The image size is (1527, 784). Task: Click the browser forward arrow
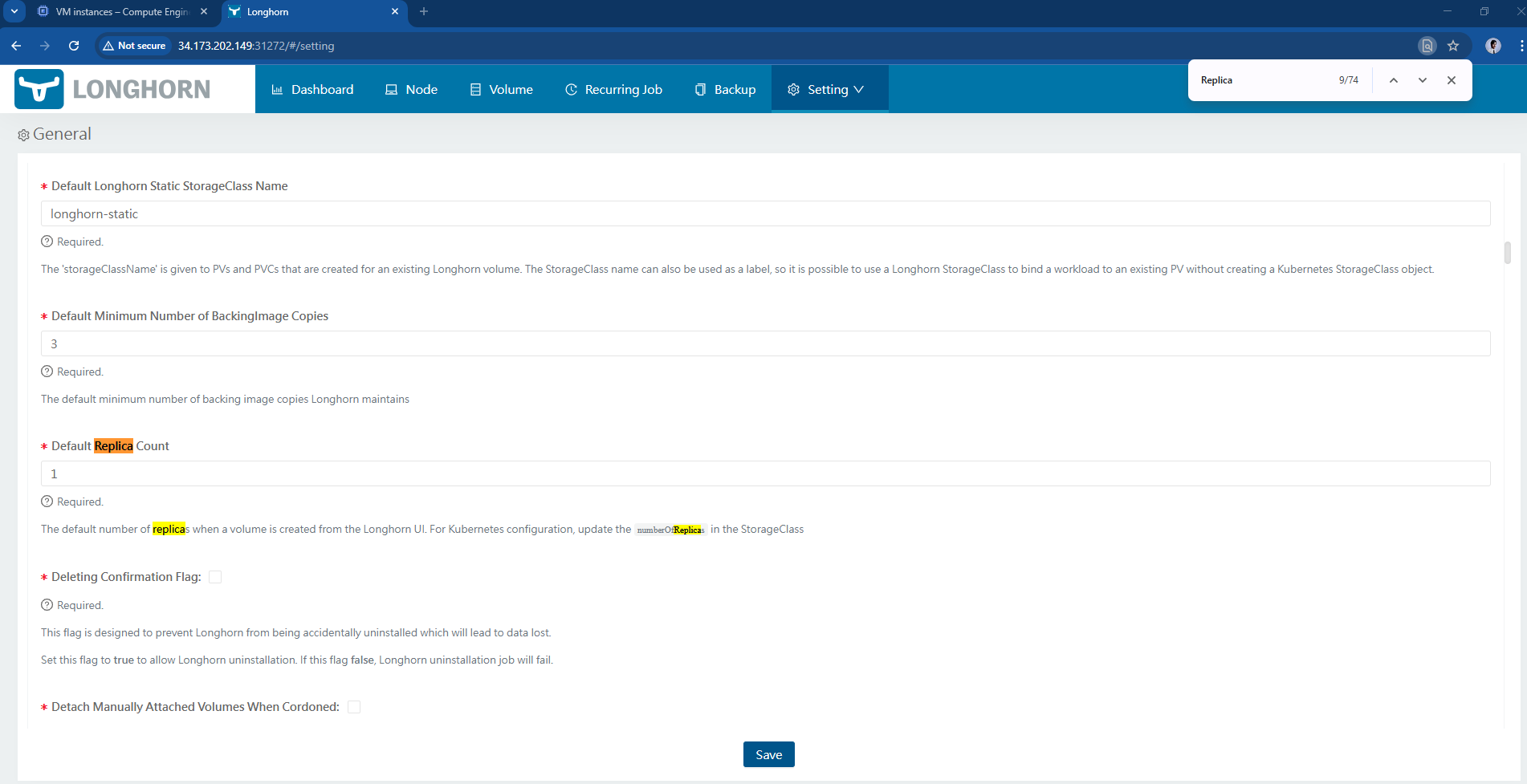click(45, 46)
